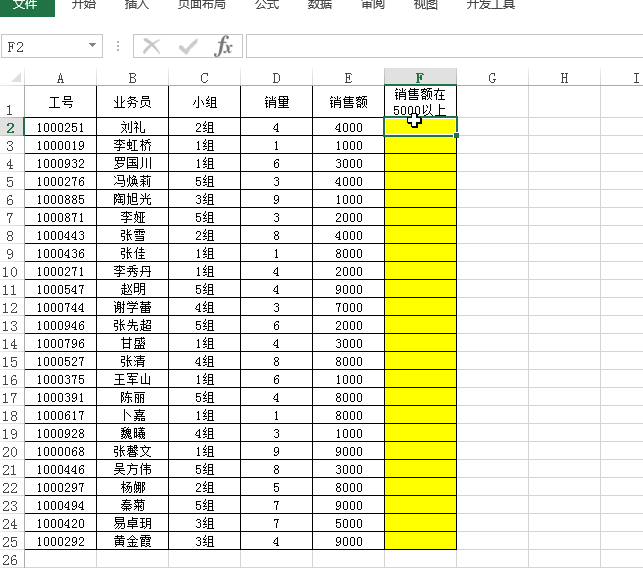Open the 页面布局 ribbon tab
The height and width of the screenshot is (568, 643).
point(201,5)
